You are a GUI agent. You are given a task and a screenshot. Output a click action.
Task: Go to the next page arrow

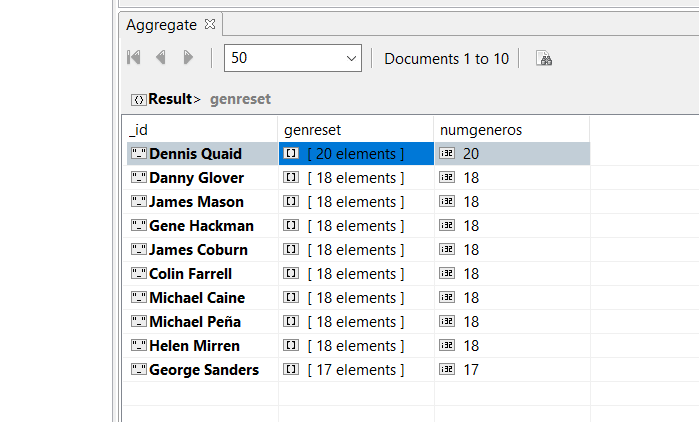click(188, 58)
